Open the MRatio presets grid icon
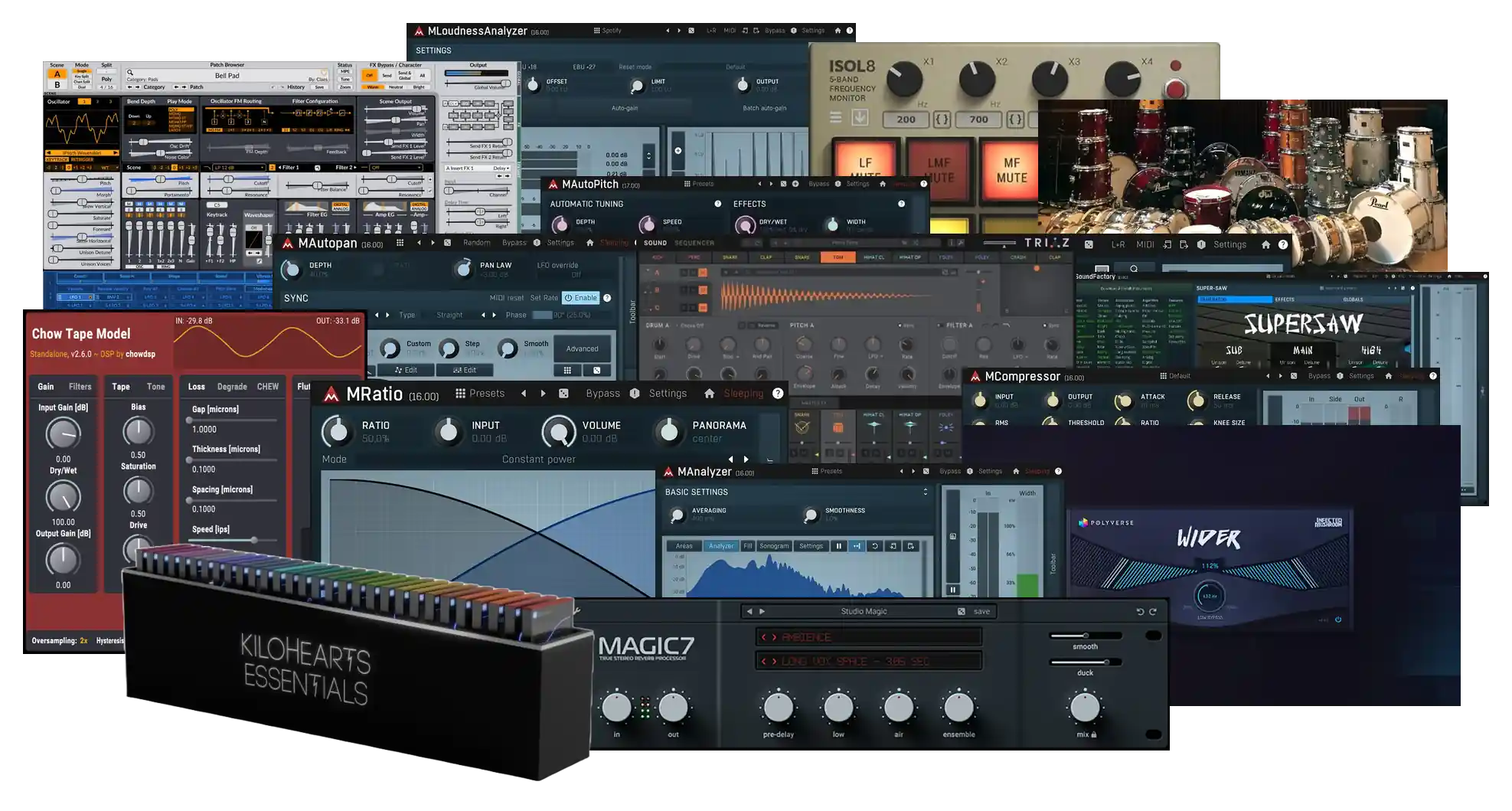 point(460,394)
